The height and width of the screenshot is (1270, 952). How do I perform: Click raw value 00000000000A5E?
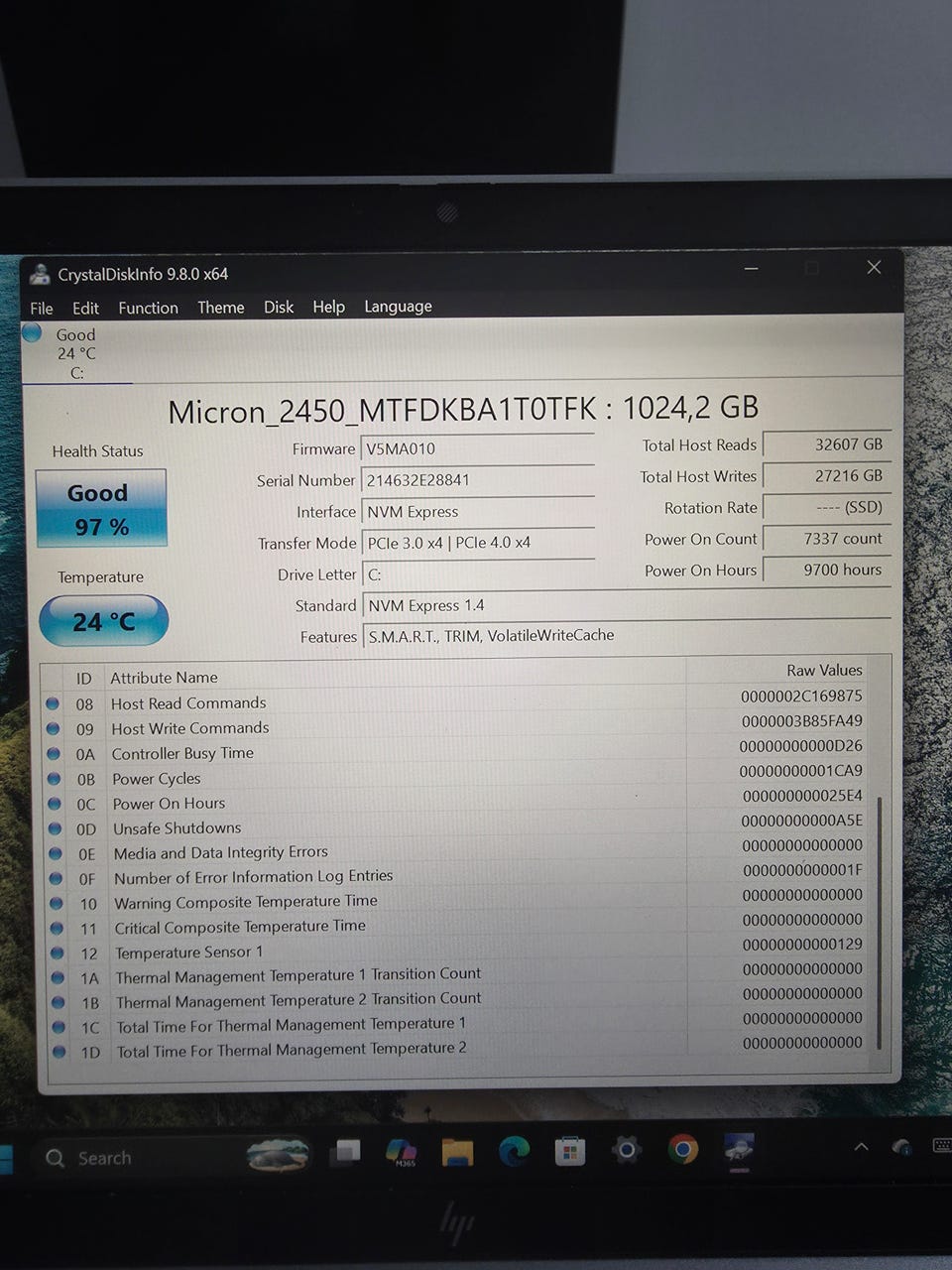coord(801,821)
